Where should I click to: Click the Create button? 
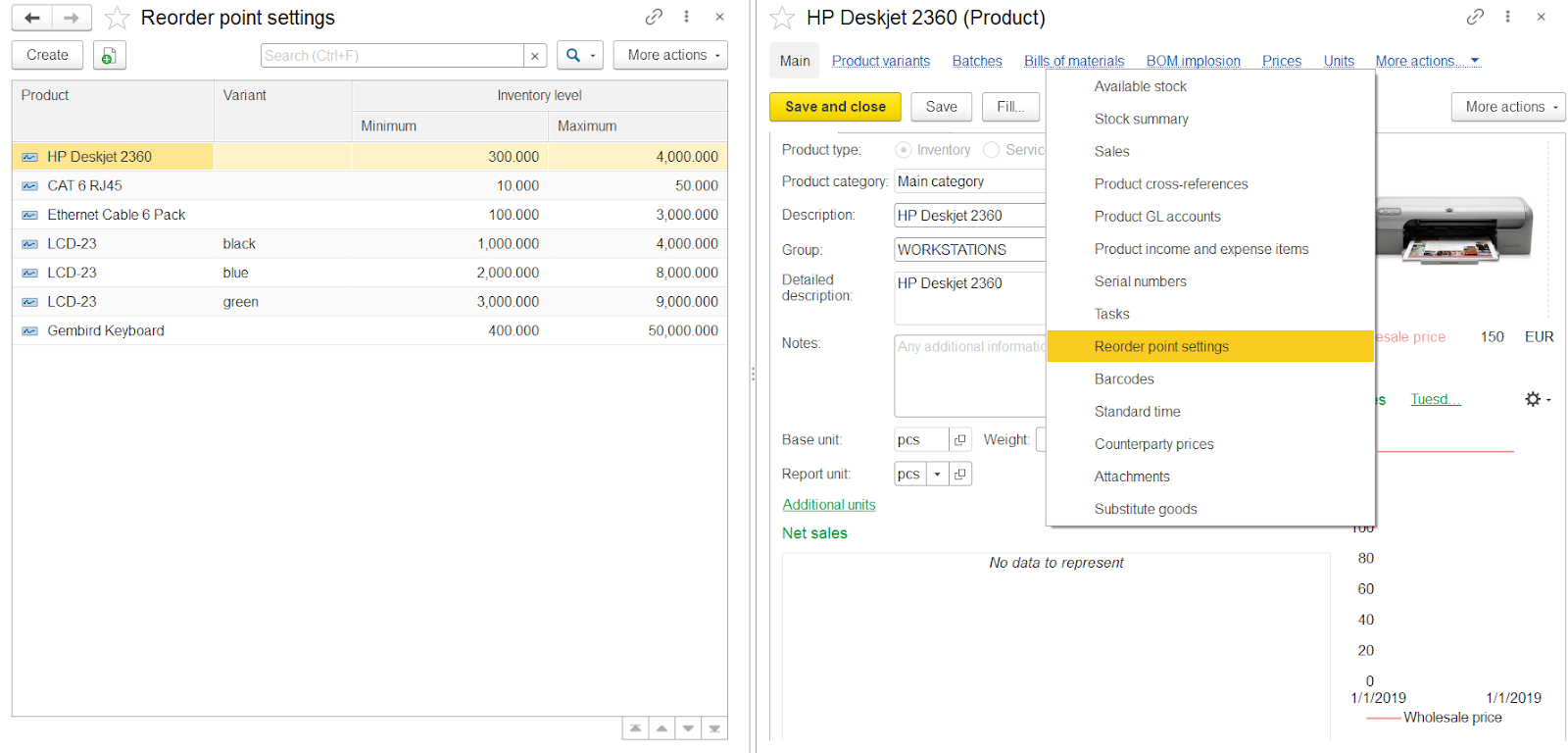tap(48, 56)
